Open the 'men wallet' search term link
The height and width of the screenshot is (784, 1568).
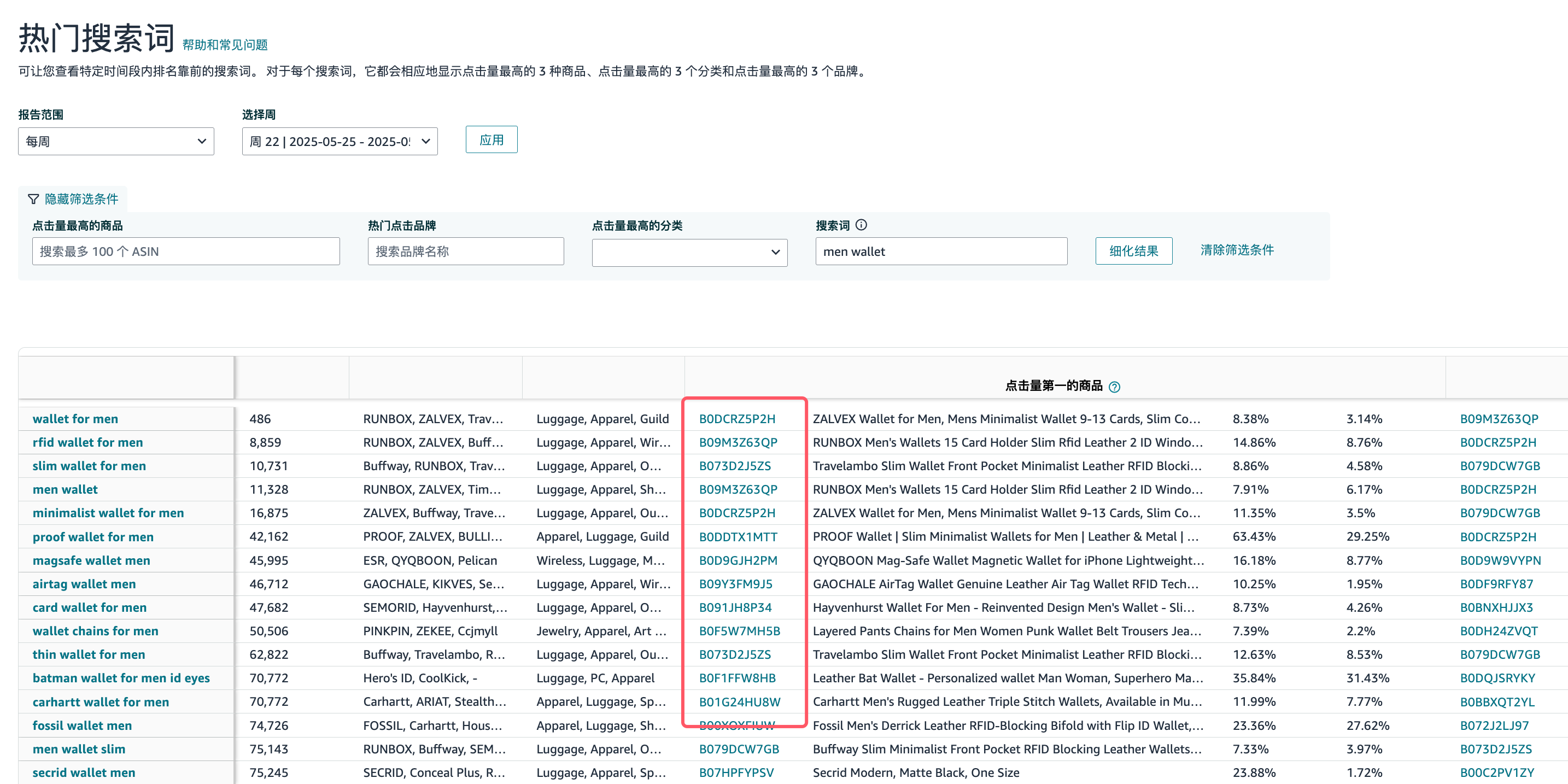tap(65, 489)
